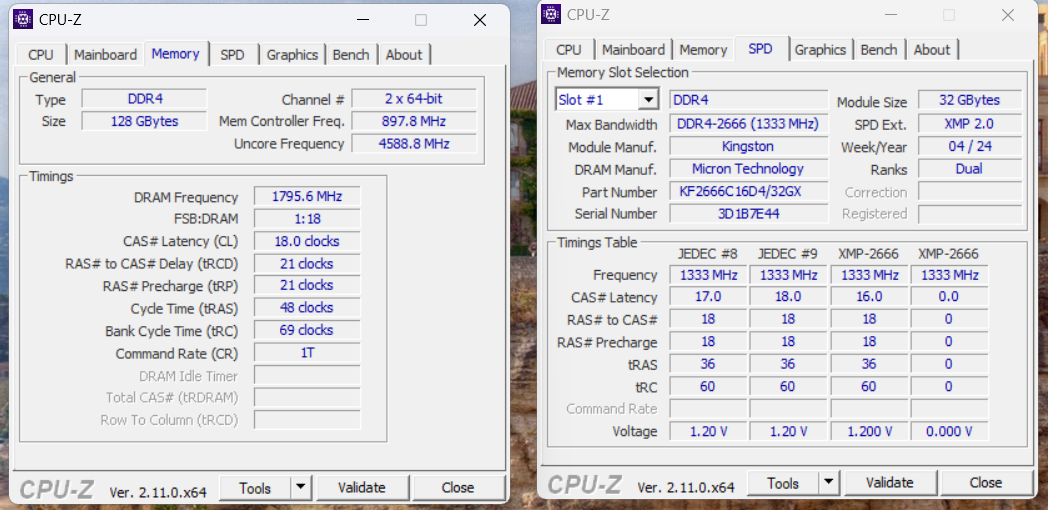Select the Memory tab in the right SPD window
Viewport: 1048px width, 510px height.
(x=703, y=49)
